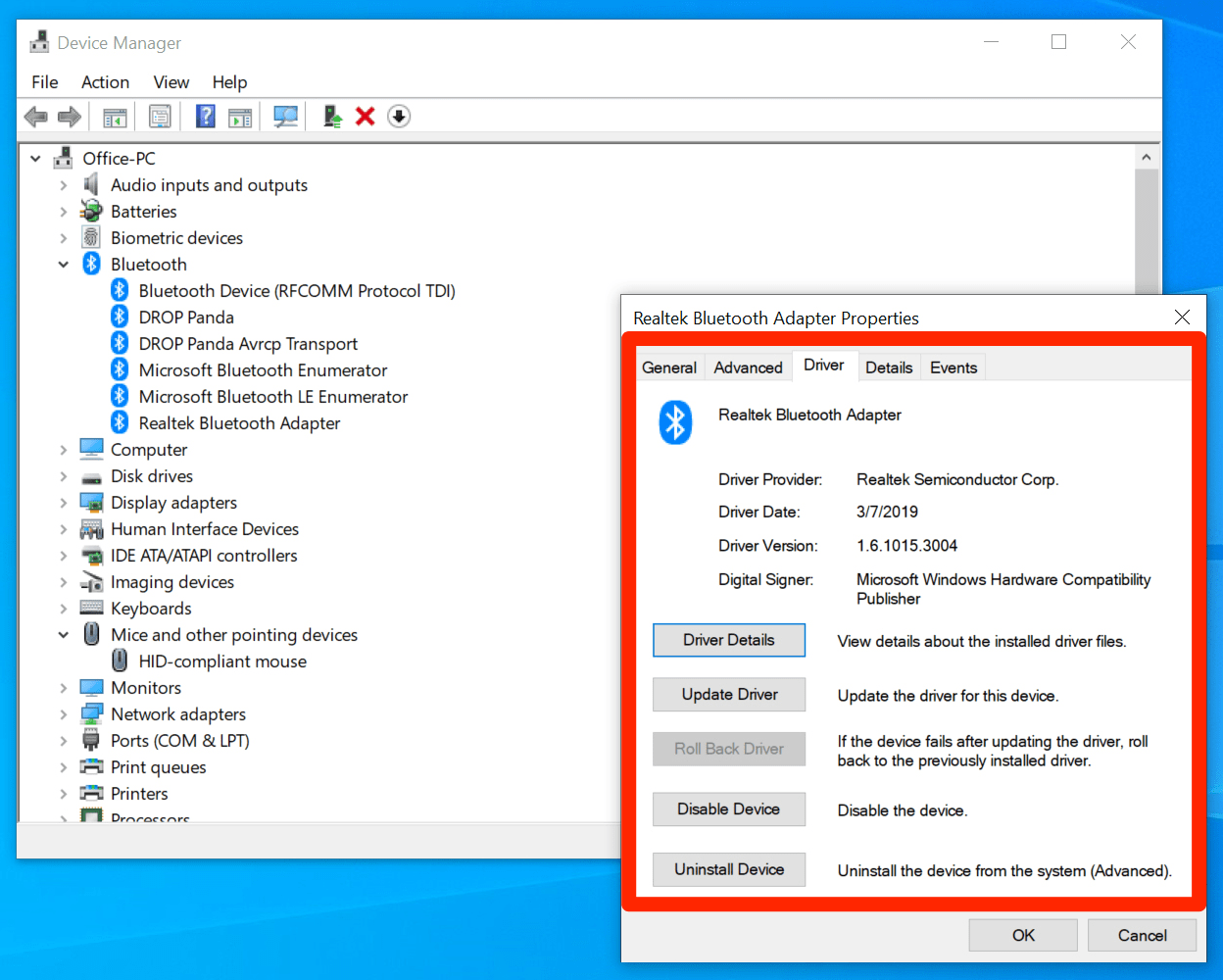
Task: Click the Network adapters icon
Action: [x=91, y=713]
